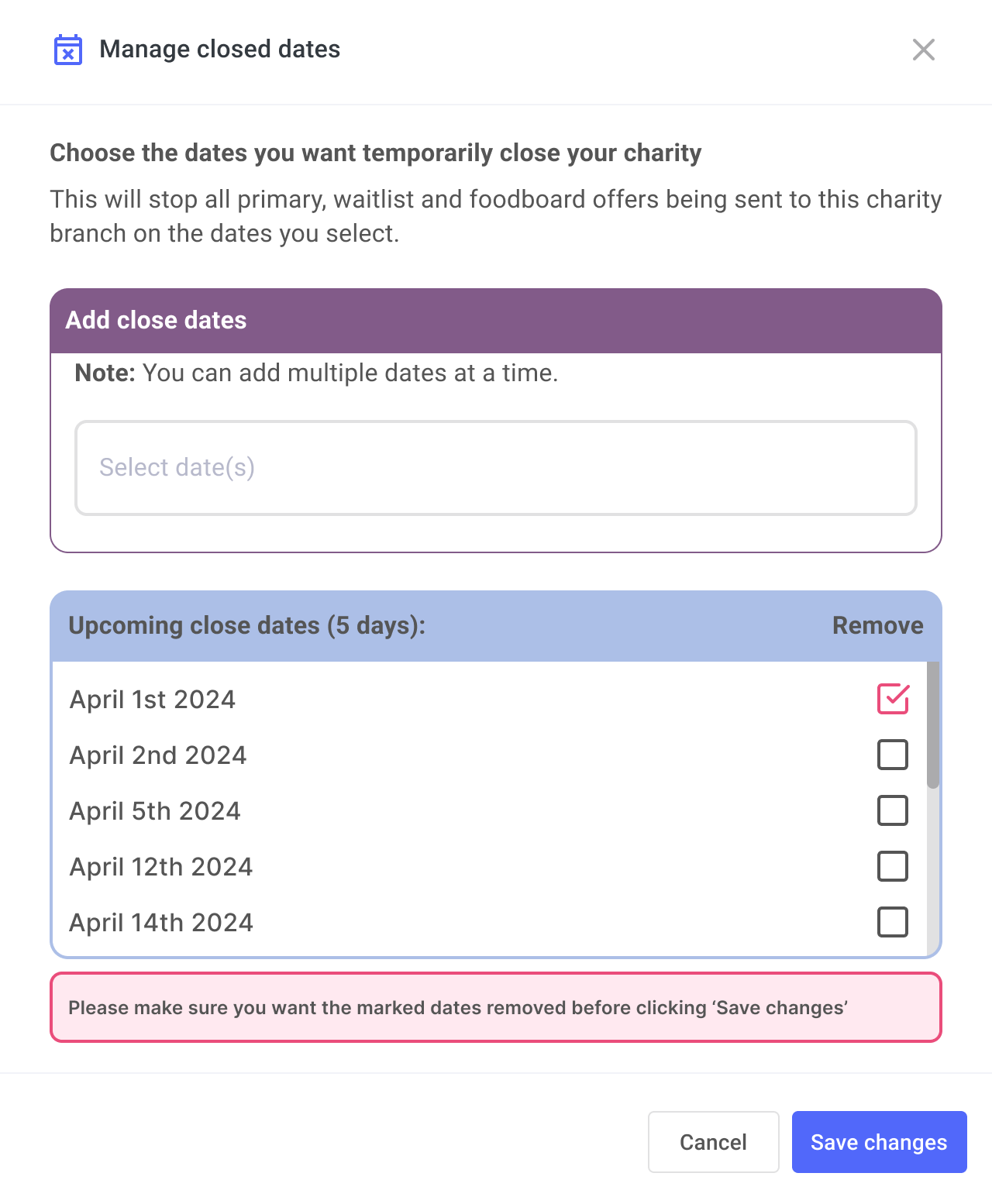Select the April 1st 2024 date row
Screen dimensions: 992x1204
click(x=489, y=699)
